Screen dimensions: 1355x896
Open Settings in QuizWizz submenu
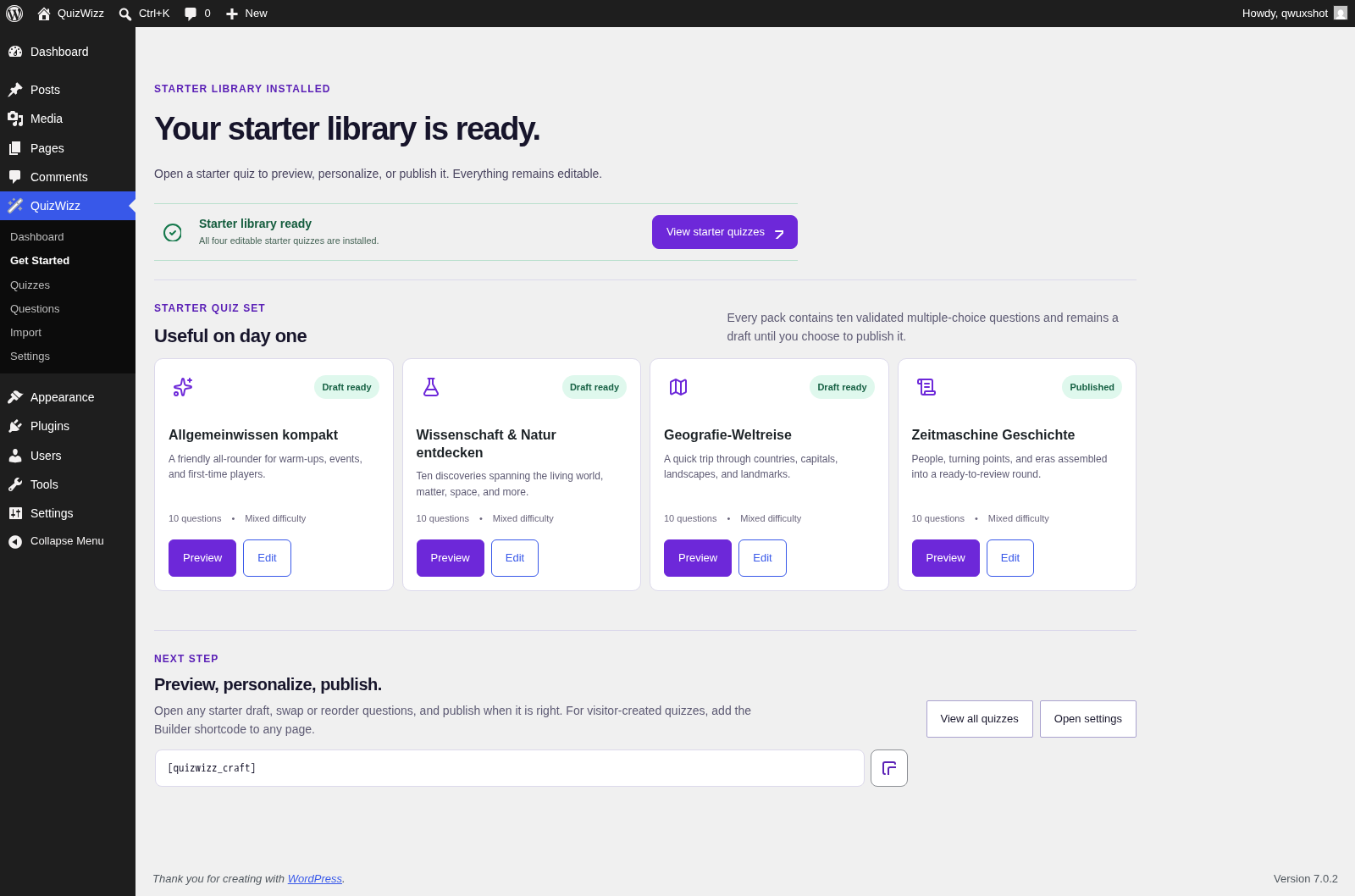(x=30, y=357)
